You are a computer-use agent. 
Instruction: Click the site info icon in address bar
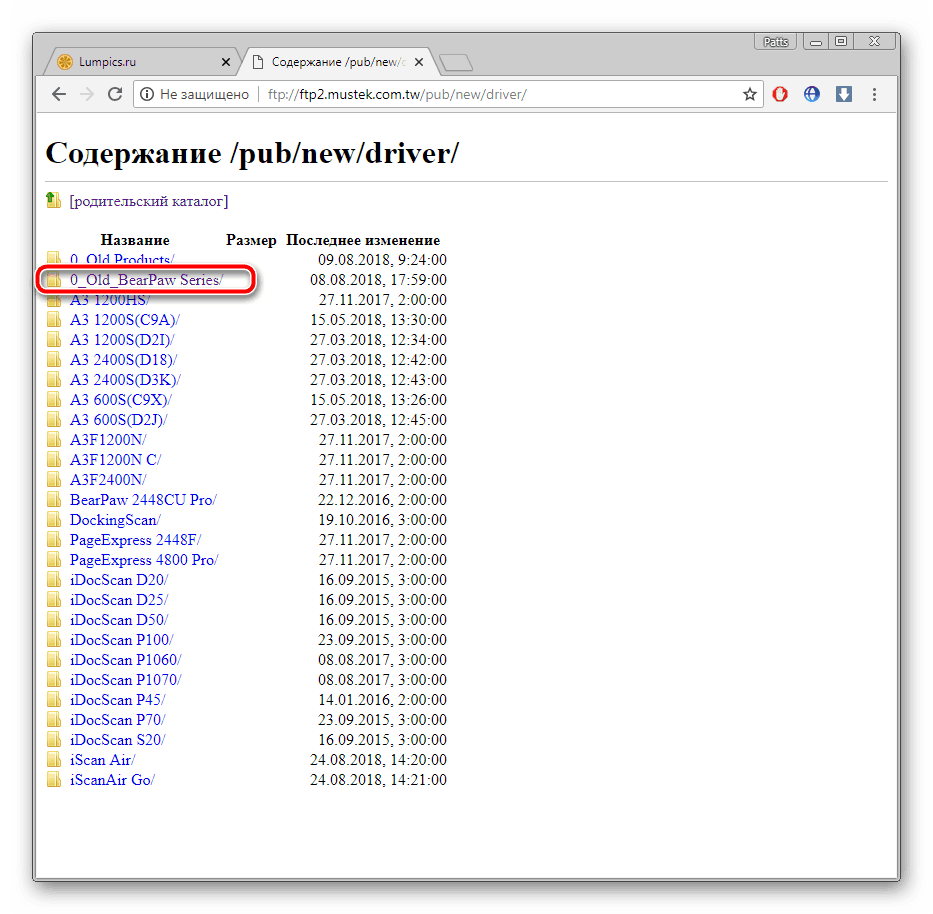tap(147, 94)
